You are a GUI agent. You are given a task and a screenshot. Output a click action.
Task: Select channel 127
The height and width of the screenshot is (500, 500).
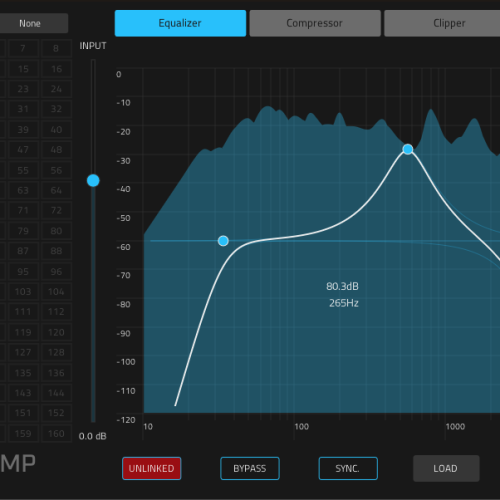[23, 352]
